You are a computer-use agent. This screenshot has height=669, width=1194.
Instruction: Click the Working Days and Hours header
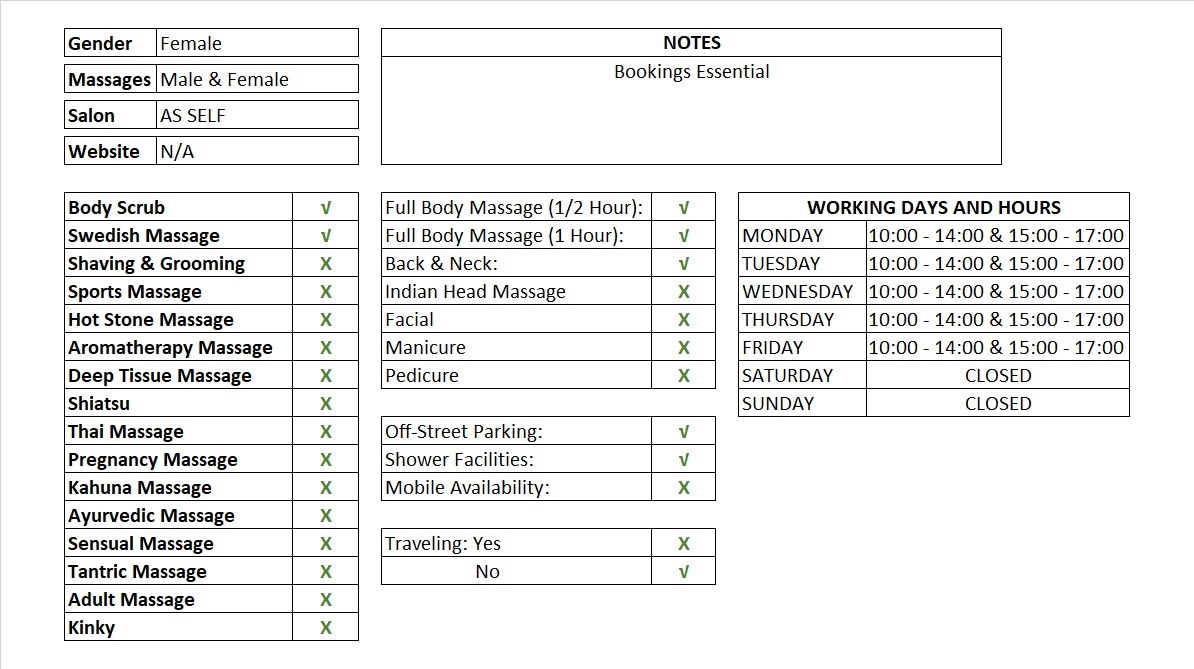(x=933, y=208)
